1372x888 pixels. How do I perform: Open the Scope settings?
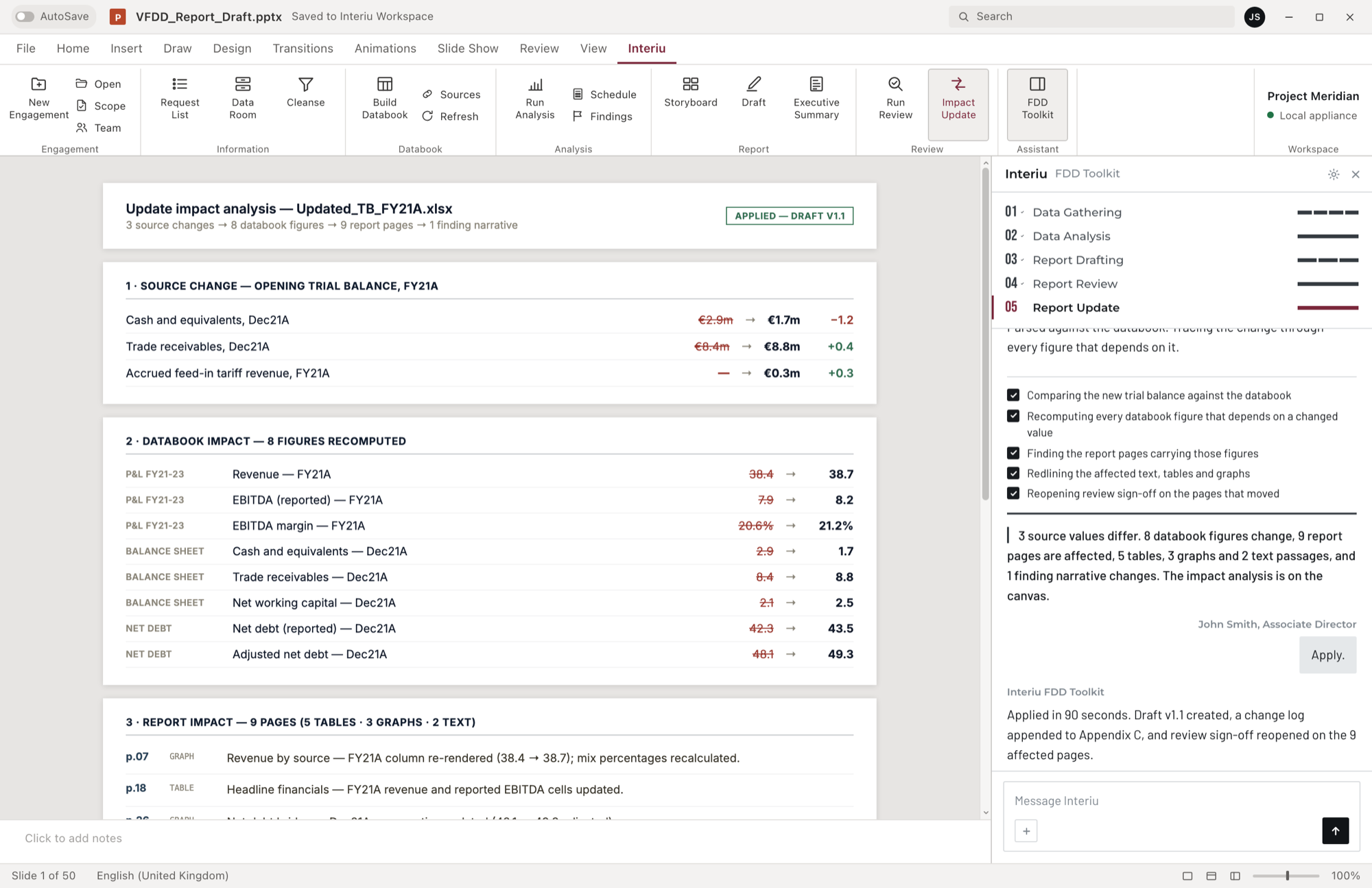[x=100, y=106]
